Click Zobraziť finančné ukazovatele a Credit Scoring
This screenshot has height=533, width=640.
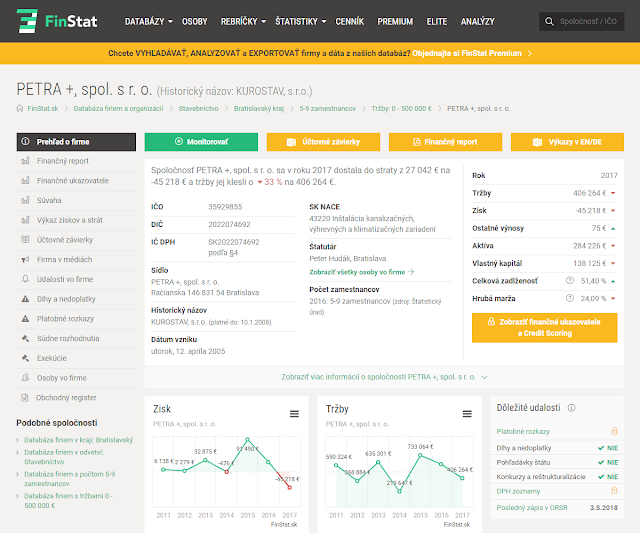click(x=544, y=328)
